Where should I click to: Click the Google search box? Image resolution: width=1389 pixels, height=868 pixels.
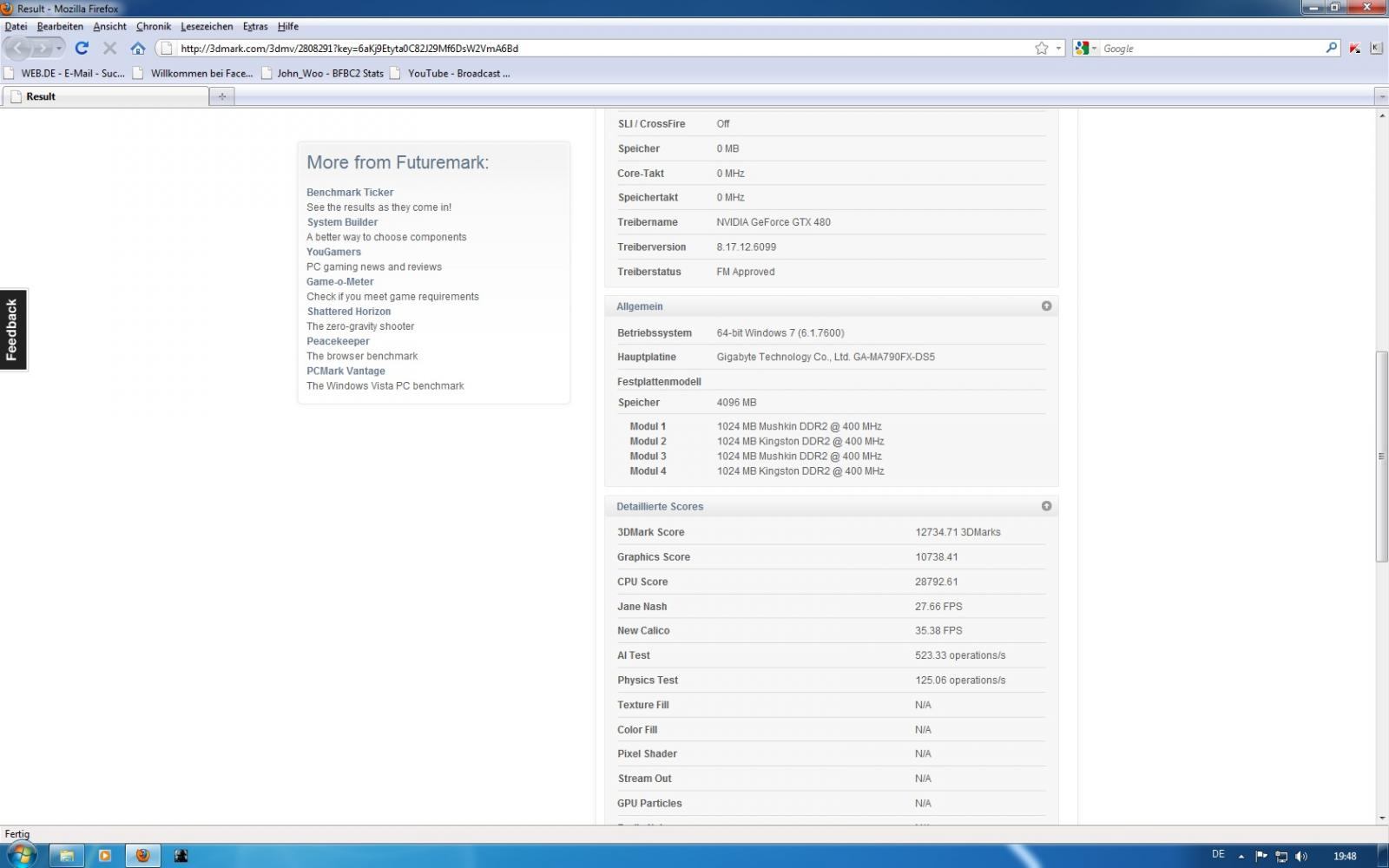tap(1211, 49)
